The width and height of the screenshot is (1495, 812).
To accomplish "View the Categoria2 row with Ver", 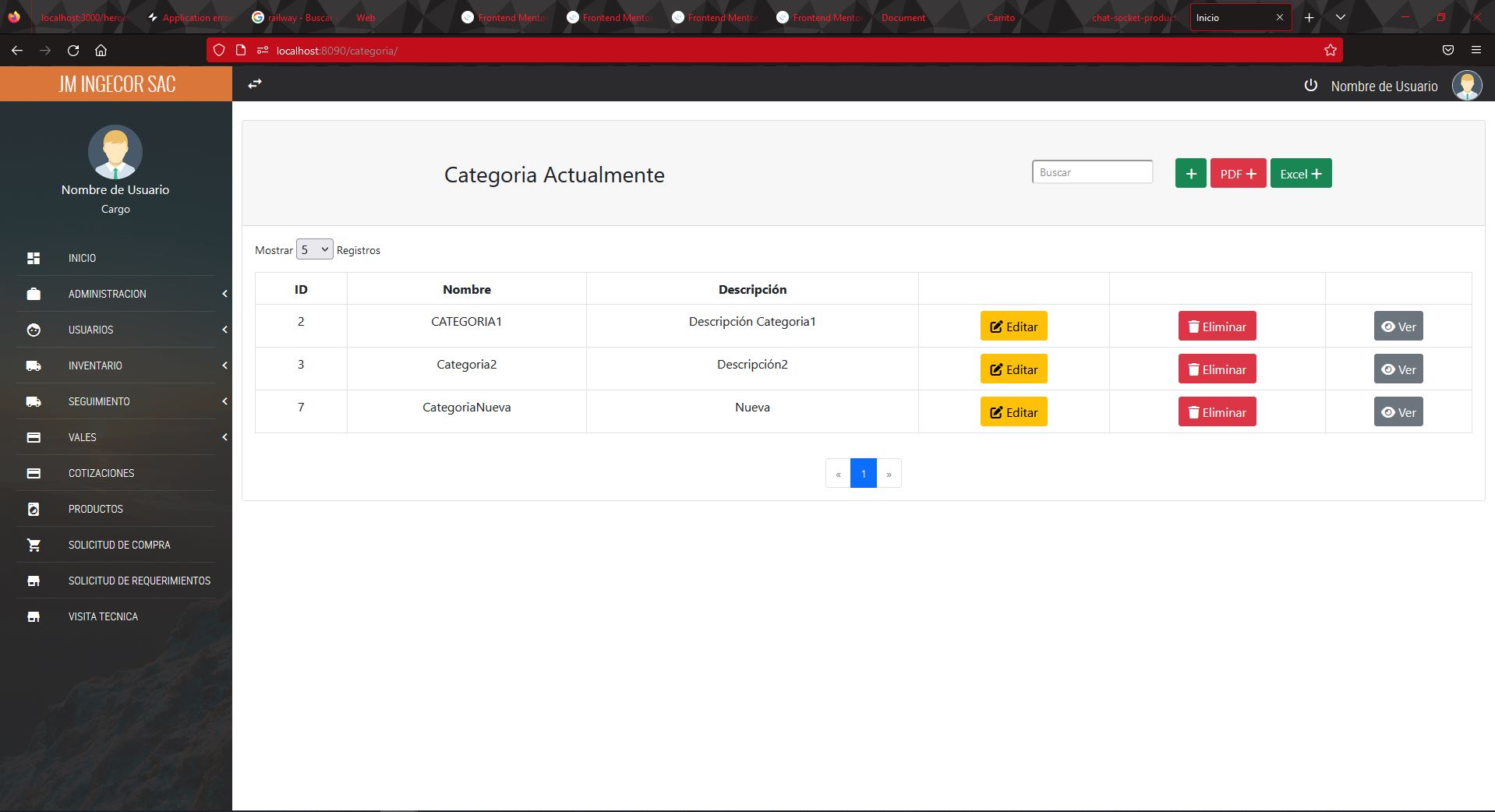I will click(1398, 369).
